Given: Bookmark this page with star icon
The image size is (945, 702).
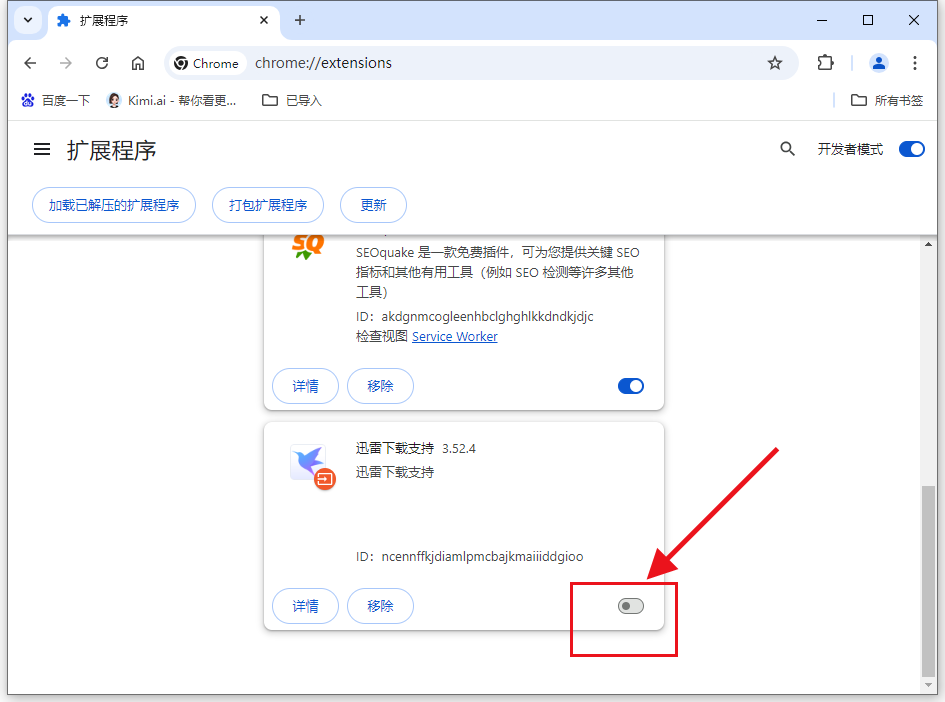Looking at the screenshot, I should [x=774, y=63].
